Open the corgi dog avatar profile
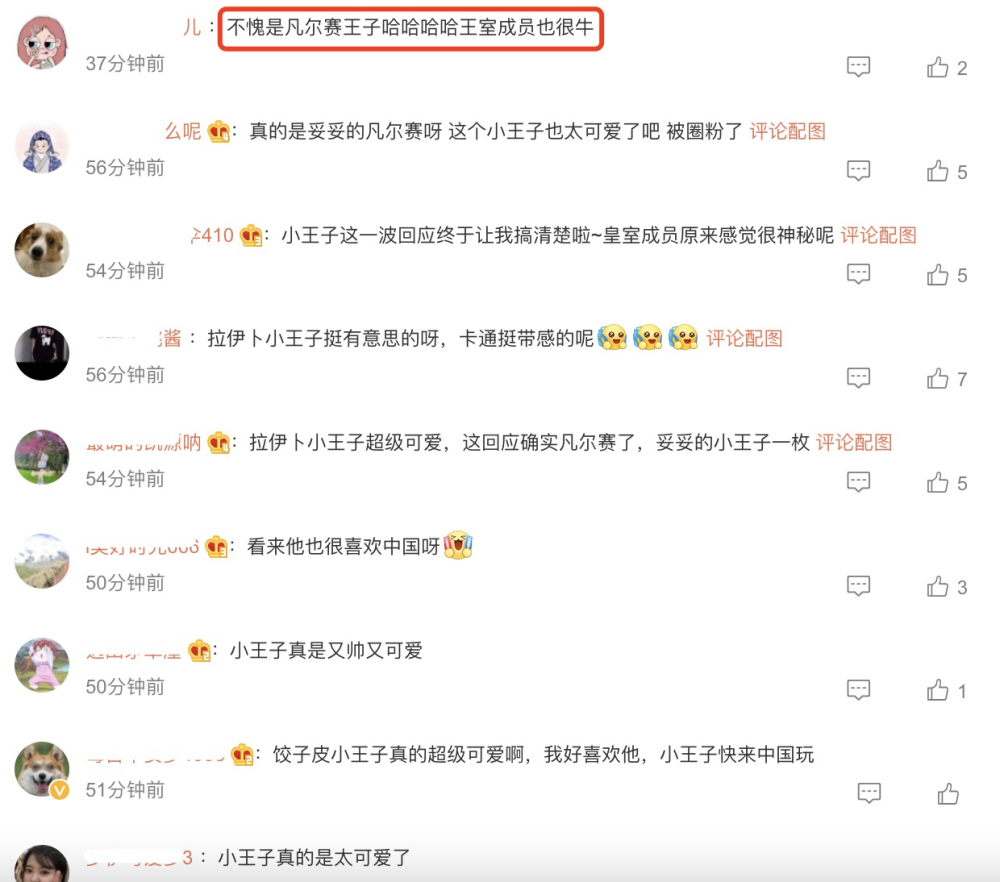Viewport: 1000px width, 882px height. tap(42, 250)
